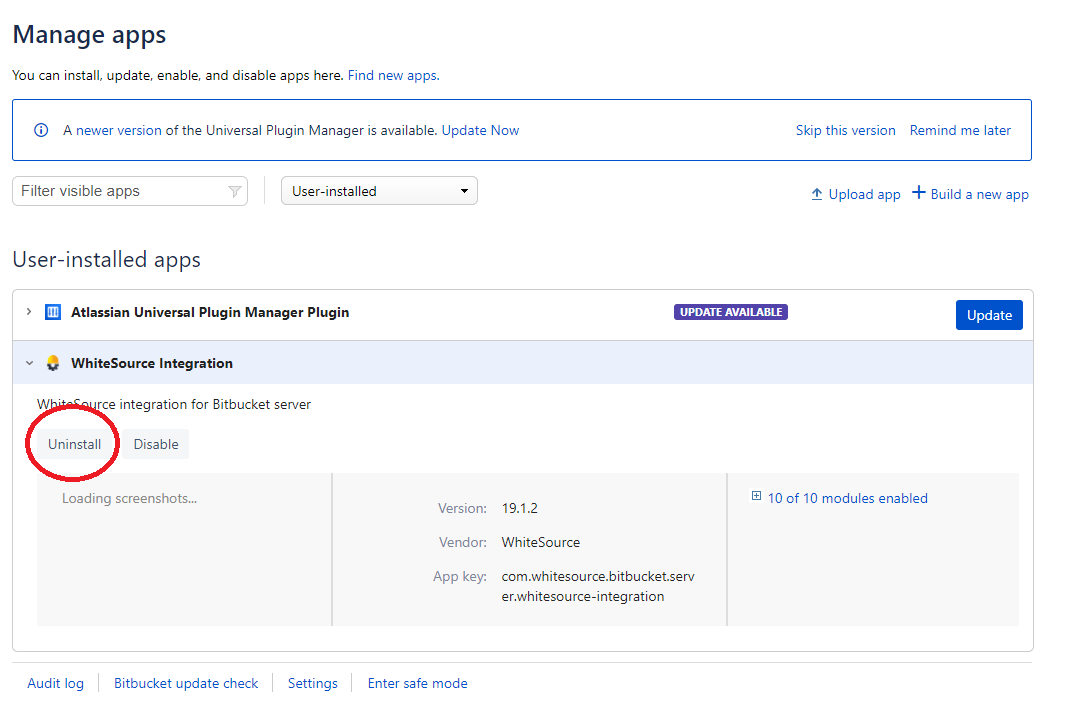This screenshot has height=713, width=1070.
Task: Uninstall the WhiteSource Integration app
Action: point(75,444)
